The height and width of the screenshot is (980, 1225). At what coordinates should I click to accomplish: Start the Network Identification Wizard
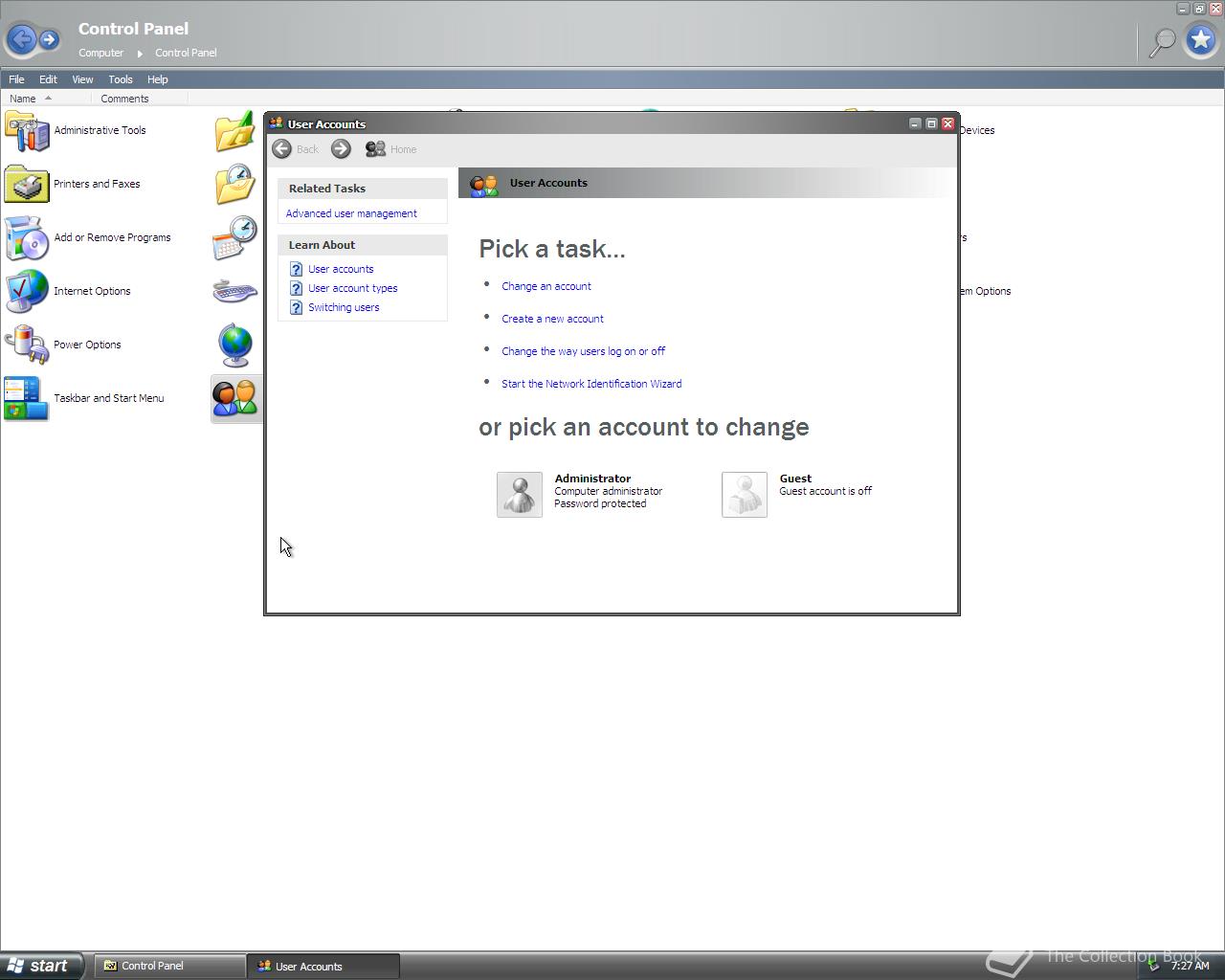pos(591,384)
